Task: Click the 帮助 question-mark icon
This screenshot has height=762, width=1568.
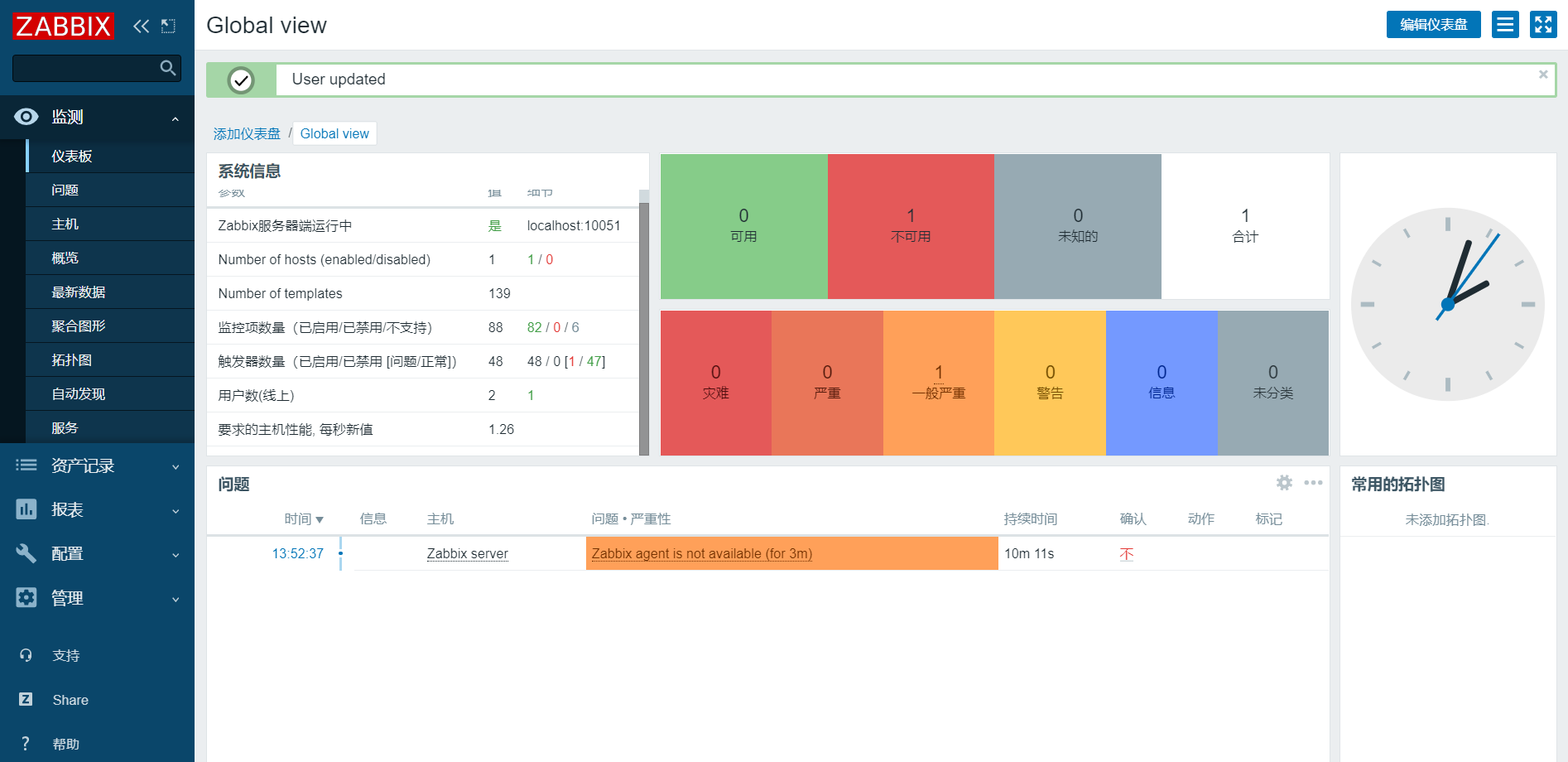Action: pyautogui.click(x=26, y=743)
